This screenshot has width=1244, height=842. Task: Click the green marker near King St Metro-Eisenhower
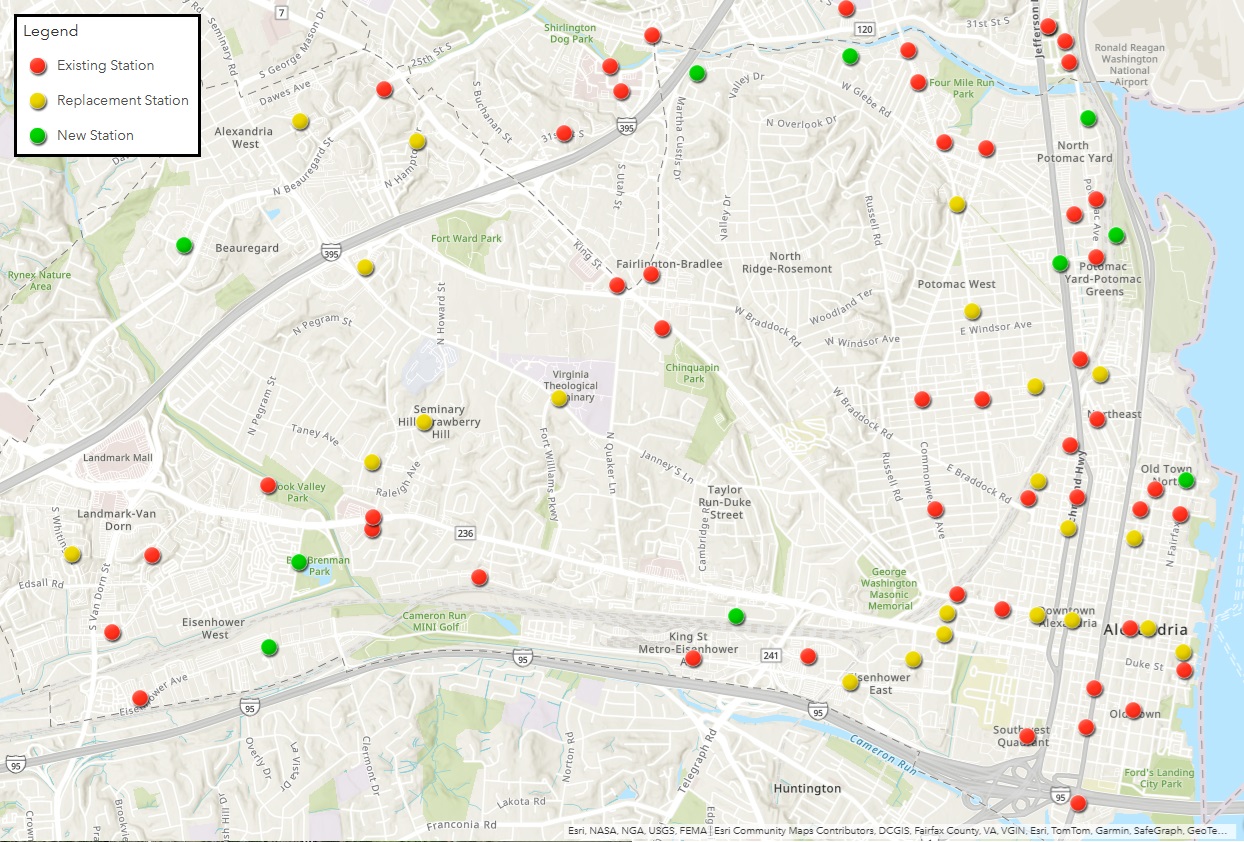[737, 616]
